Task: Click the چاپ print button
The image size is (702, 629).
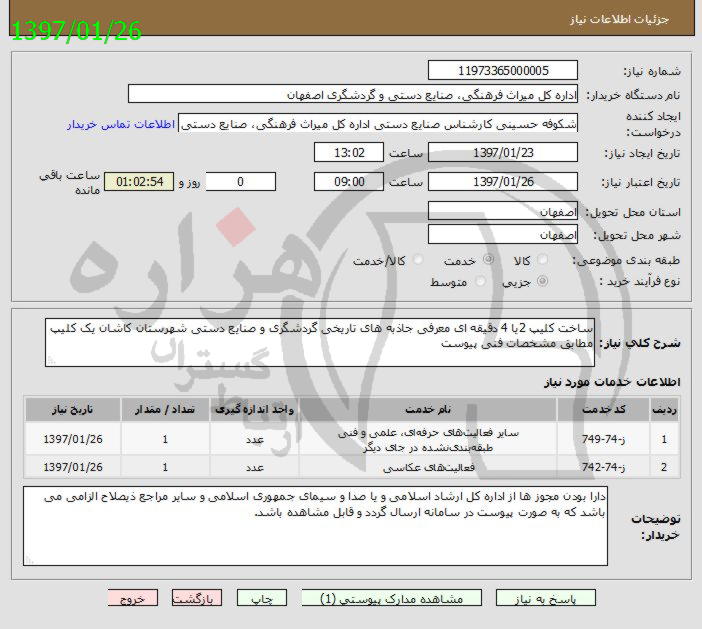Action: pyautogui.click(x=262, y=599)
